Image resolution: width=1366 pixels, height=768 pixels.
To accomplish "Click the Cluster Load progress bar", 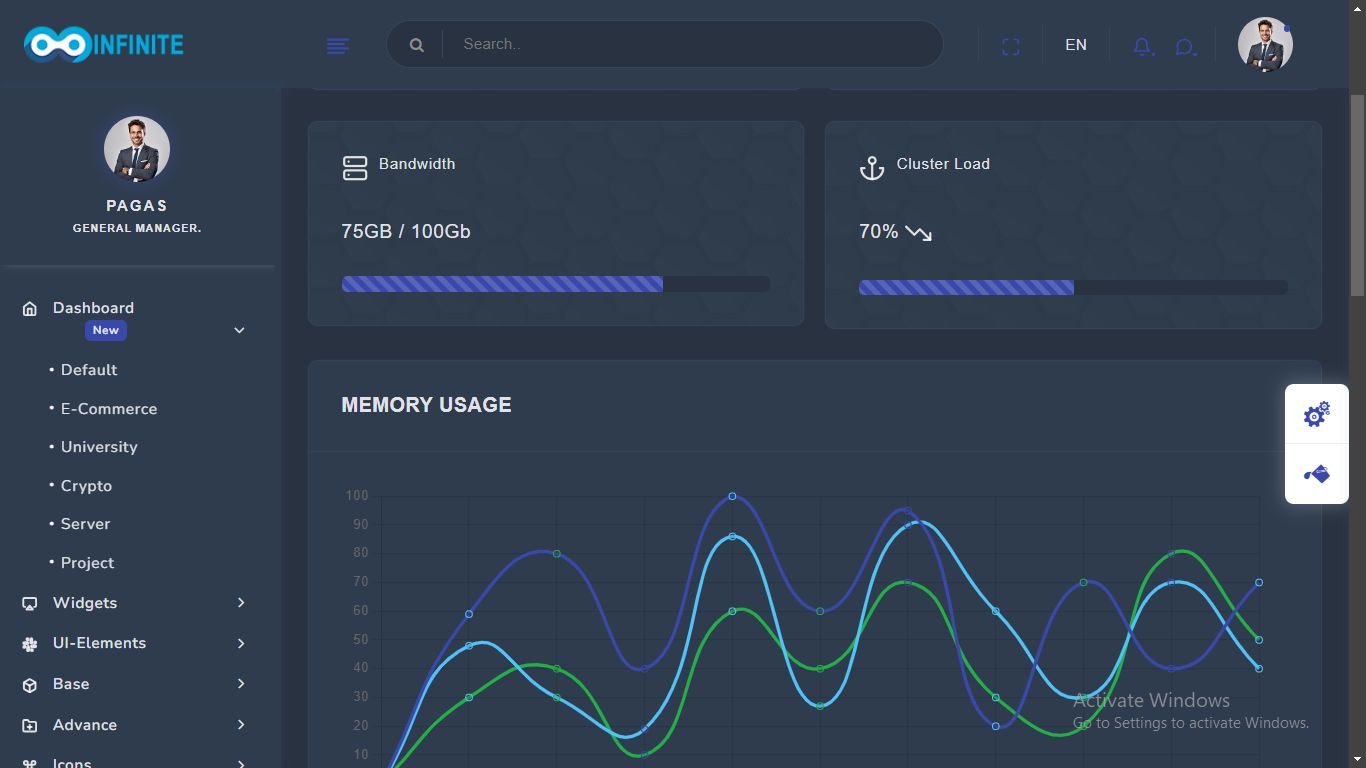I will coord(1073,287).
